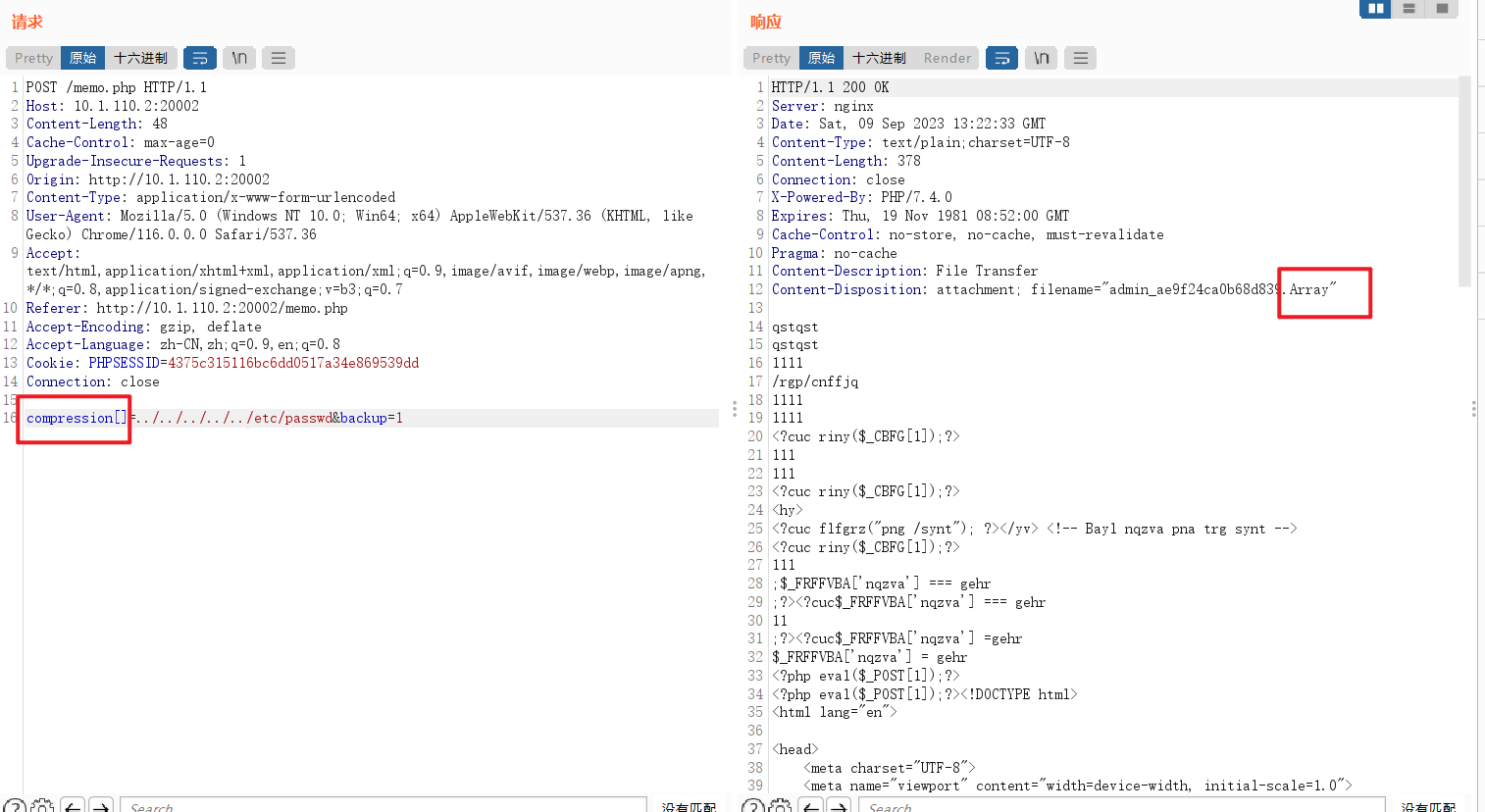Click the 'Accept-Encoding: gzip, deflate' header
The height and width of the screenshot is (812, 1485).
tap(144, 327)
